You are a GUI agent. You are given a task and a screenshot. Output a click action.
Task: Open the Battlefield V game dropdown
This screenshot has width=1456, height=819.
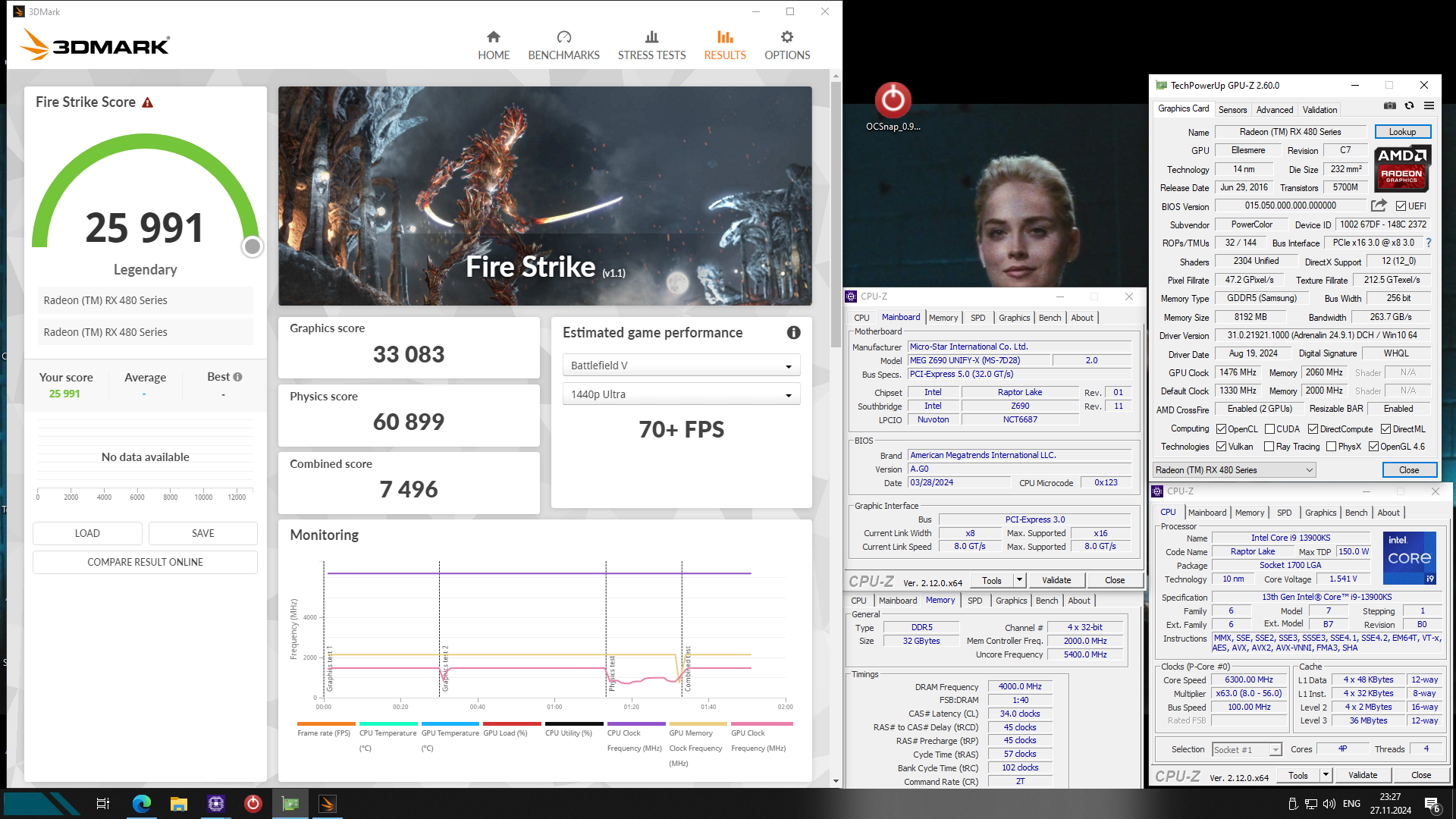point(681,366)
